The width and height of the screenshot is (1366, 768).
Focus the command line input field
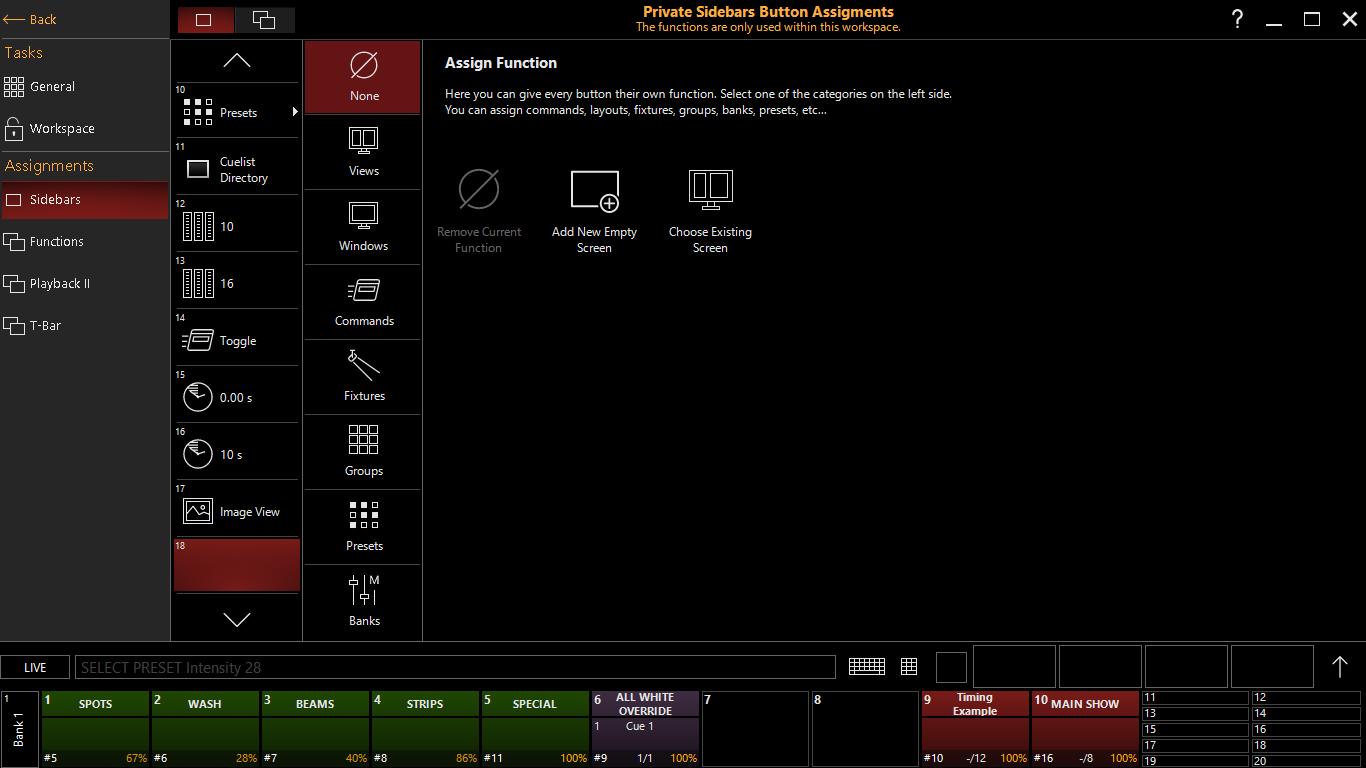[x=455, y=667]
